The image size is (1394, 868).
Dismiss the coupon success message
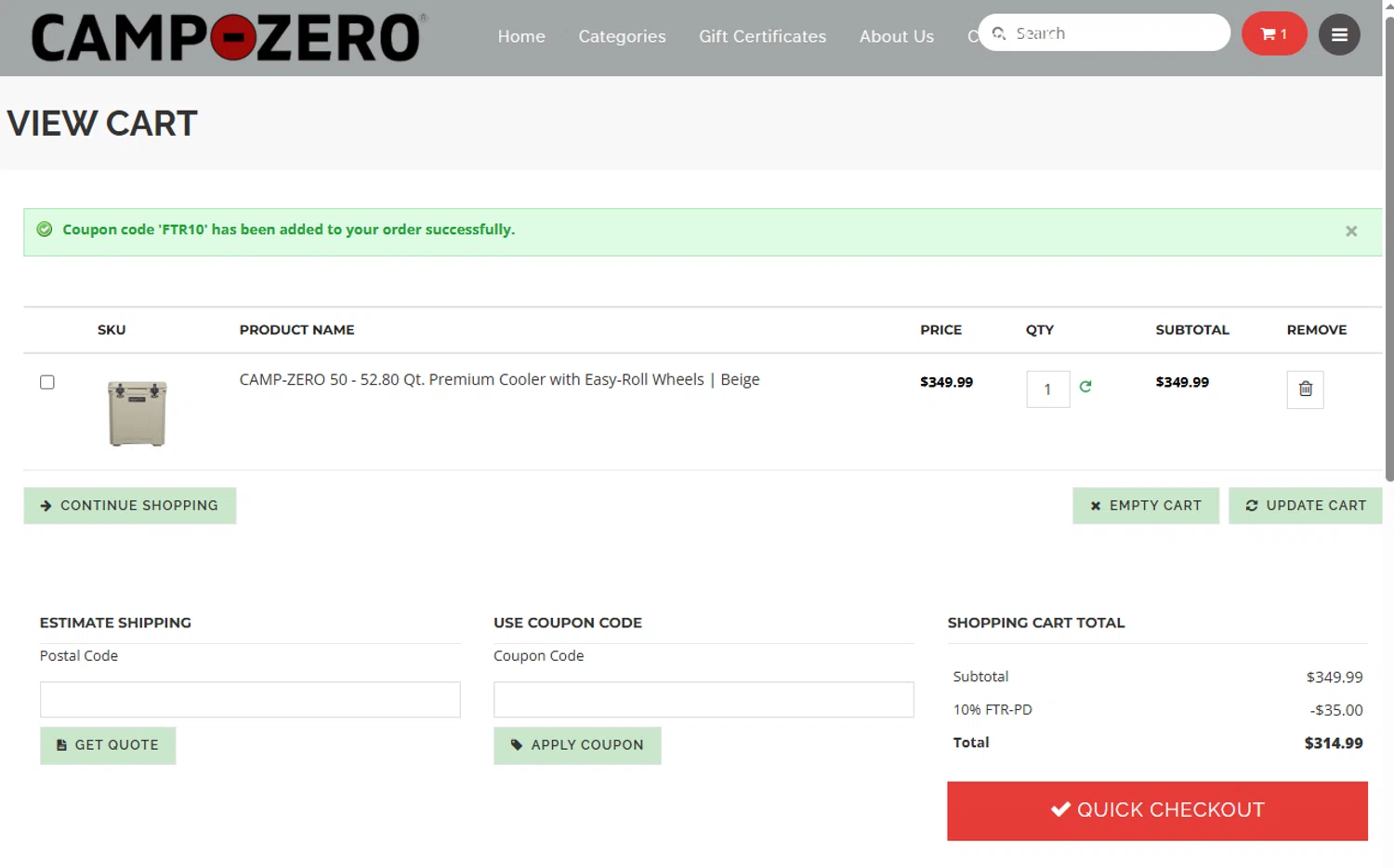point(1351,231)
